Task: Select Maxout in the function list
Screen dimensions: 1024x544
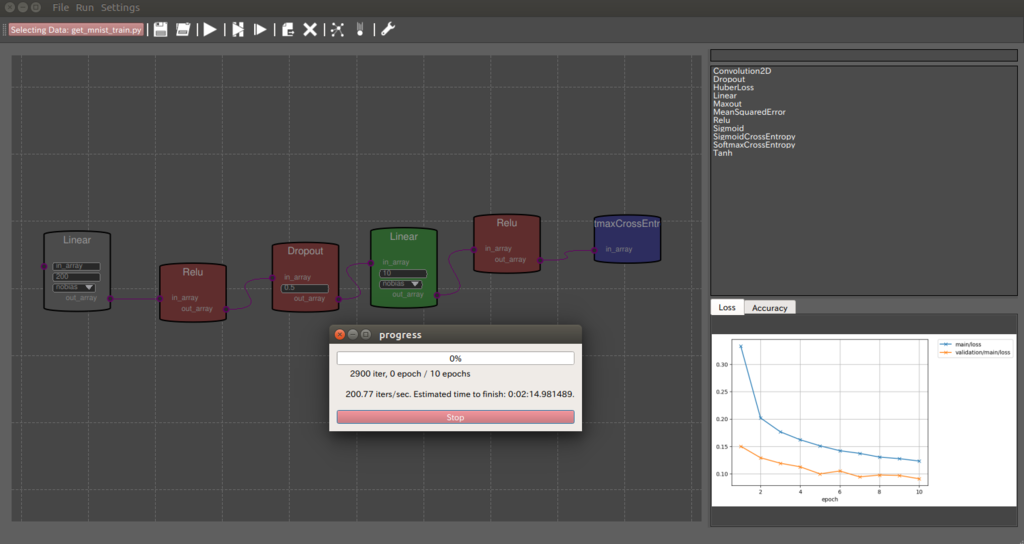Action: [x=727, y=104]
